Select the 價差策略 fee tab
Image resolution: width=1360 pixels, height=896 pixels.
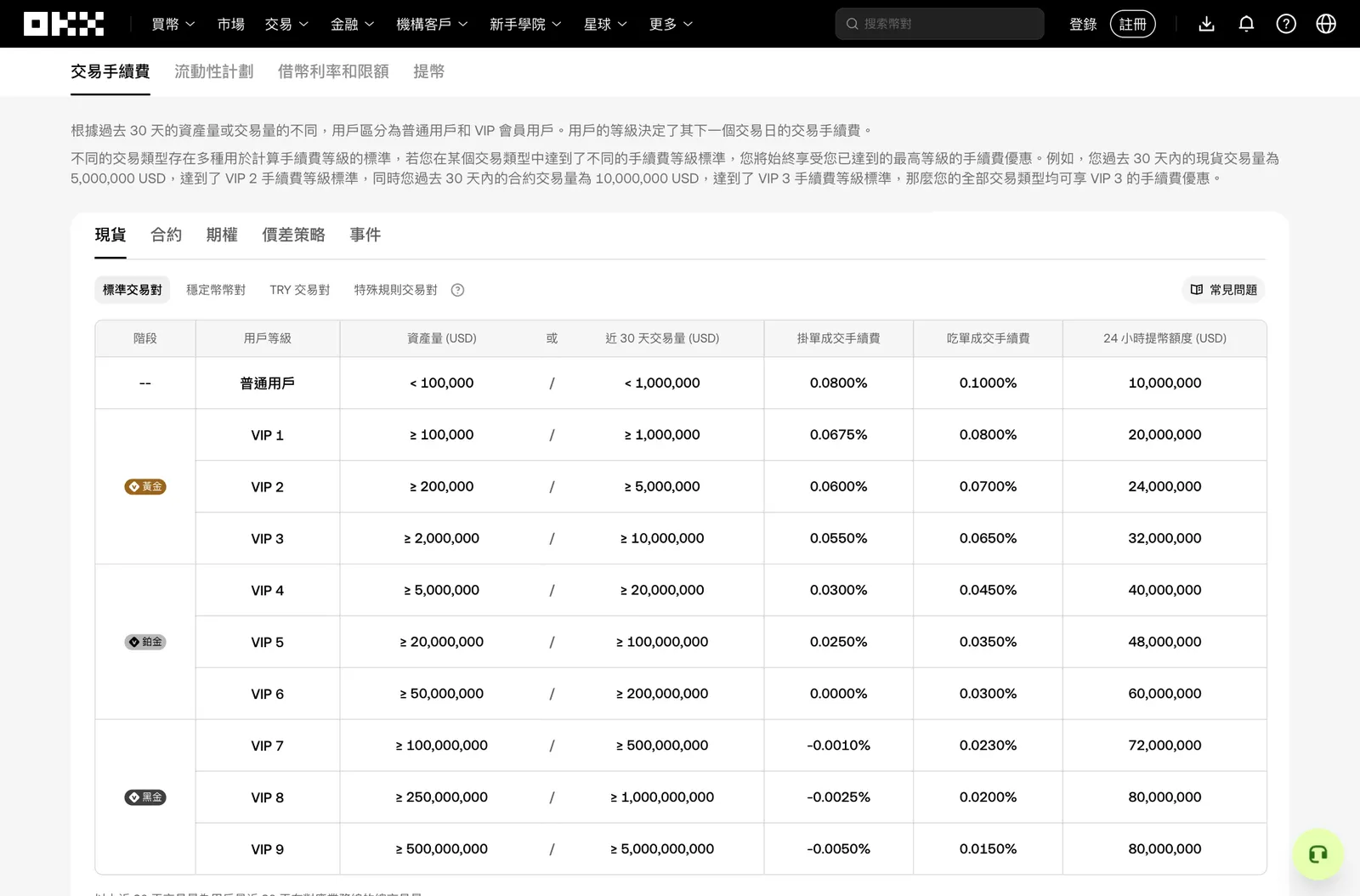(x=293, y=235)
